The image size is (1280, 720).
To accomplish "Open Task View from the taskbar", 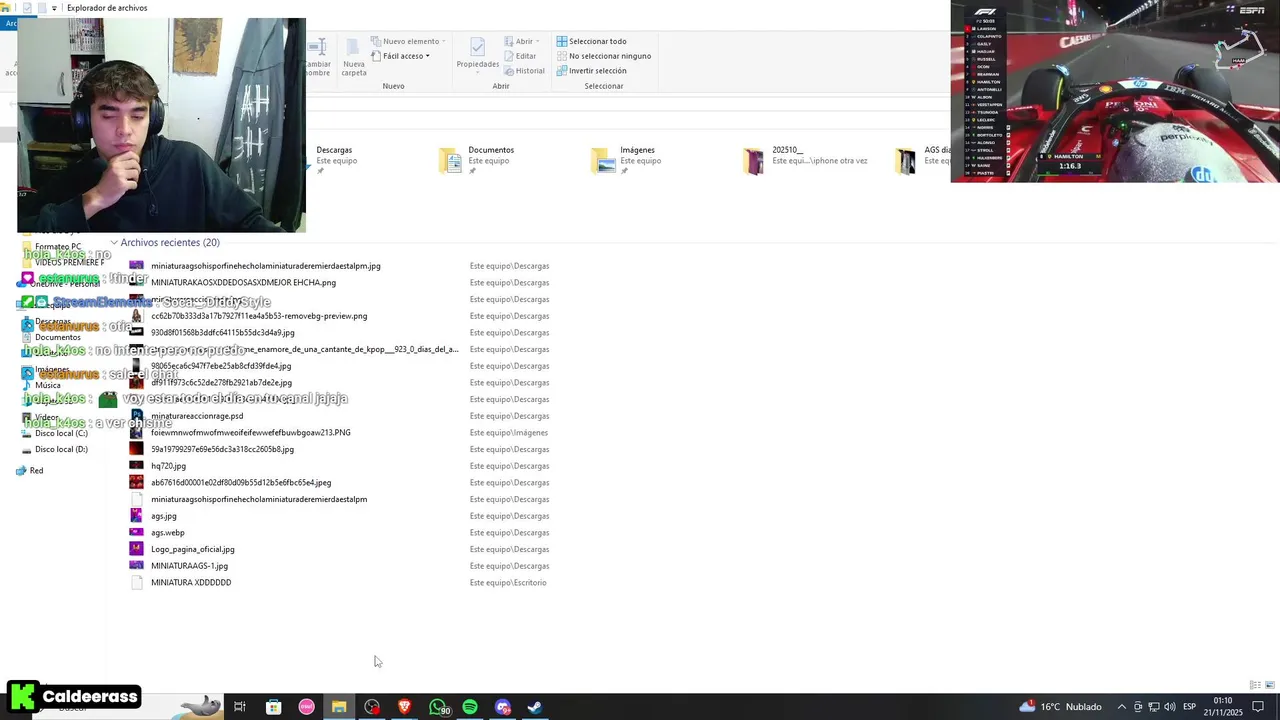I will click(x=240, y=707).
